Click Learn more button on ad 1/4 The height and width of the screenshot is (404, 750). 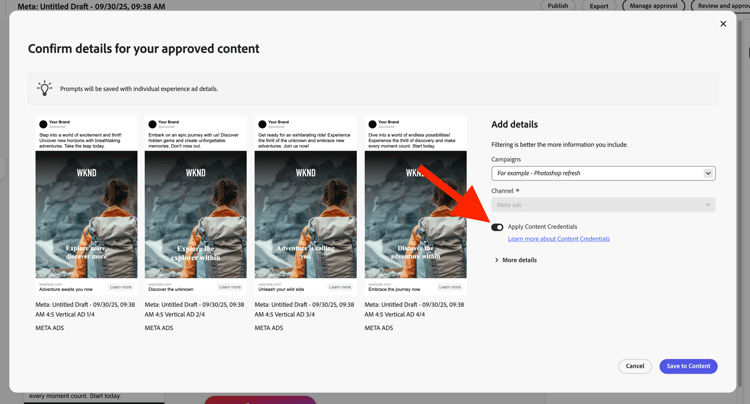pyautogui.click(x=121, y=287)
